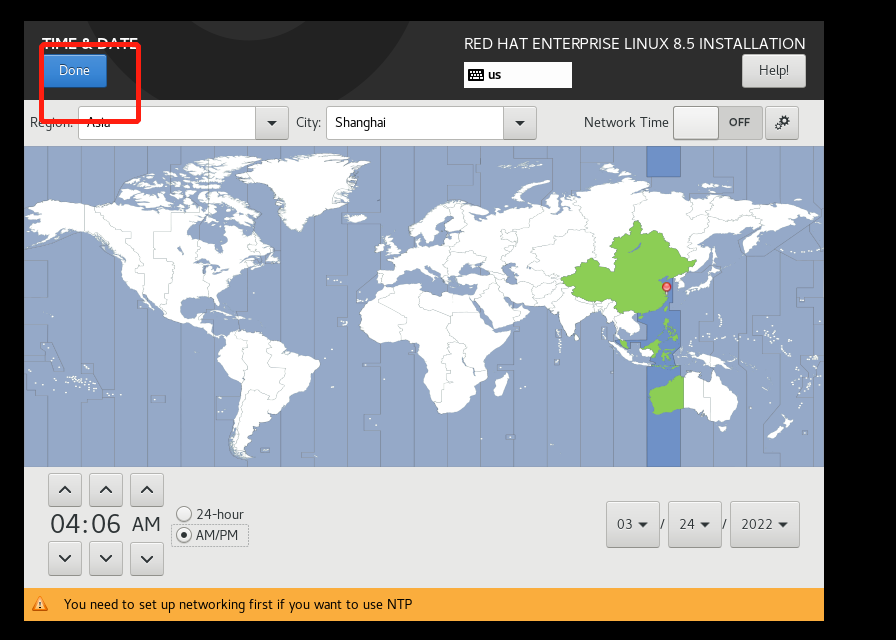The height and width of the screenshot is (640, 896).
Task: Open the Help! documentation button
Action: pos(774,71)
